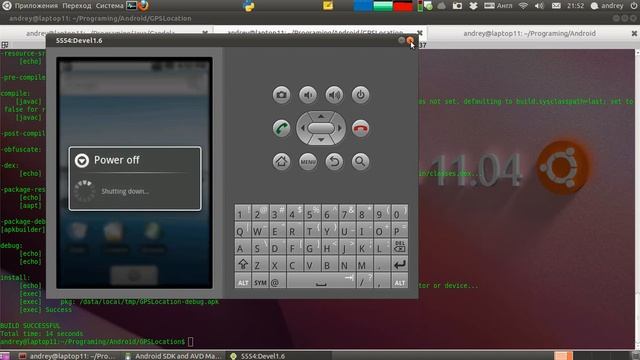The width and height of the screenshot is (640, 360).
Task: Click the D-pad left arrow
Action: (x=302, y=128)
